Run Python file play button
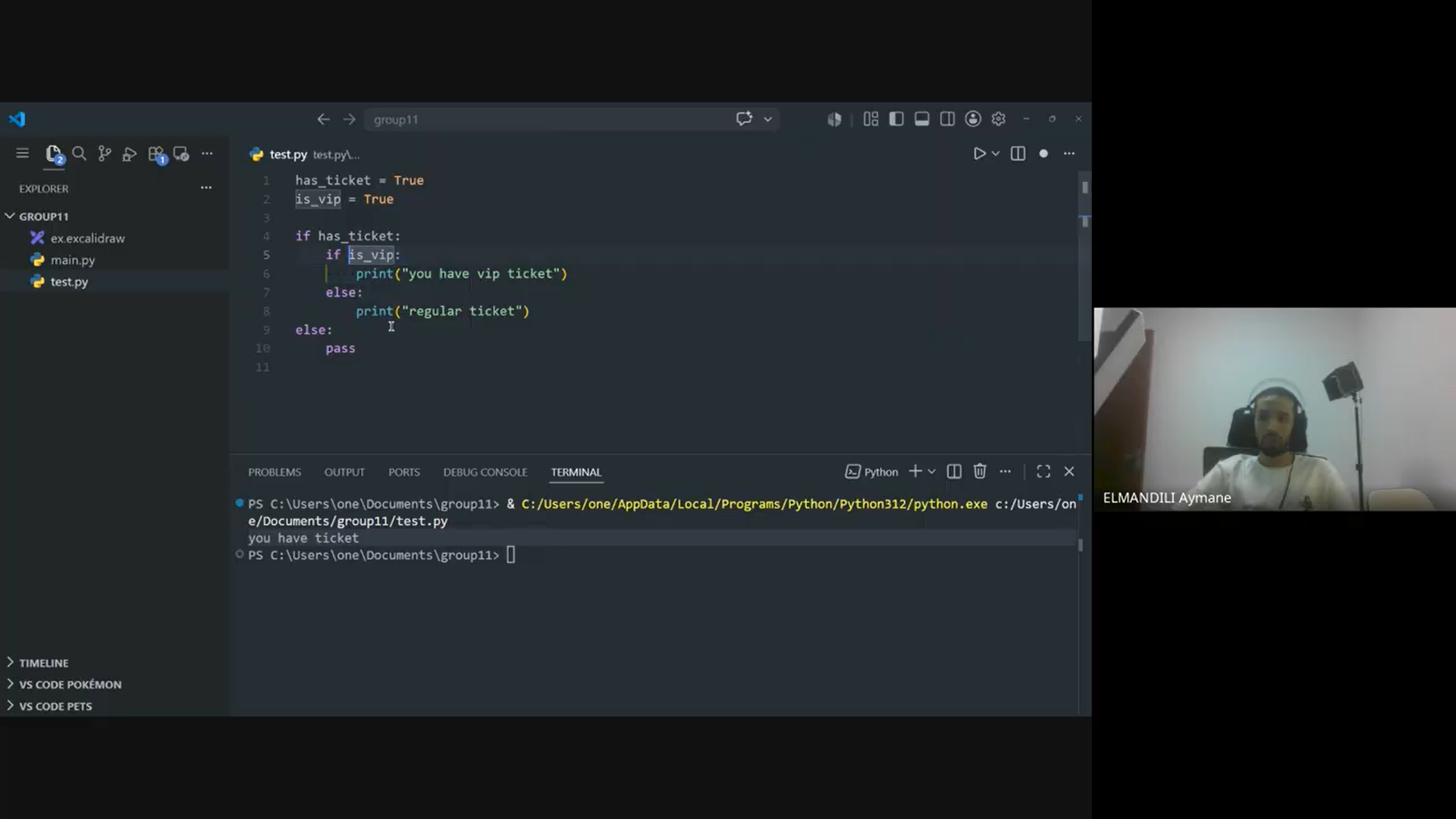Viewport: 1456px width, 819px height. [x=979, y=154]
